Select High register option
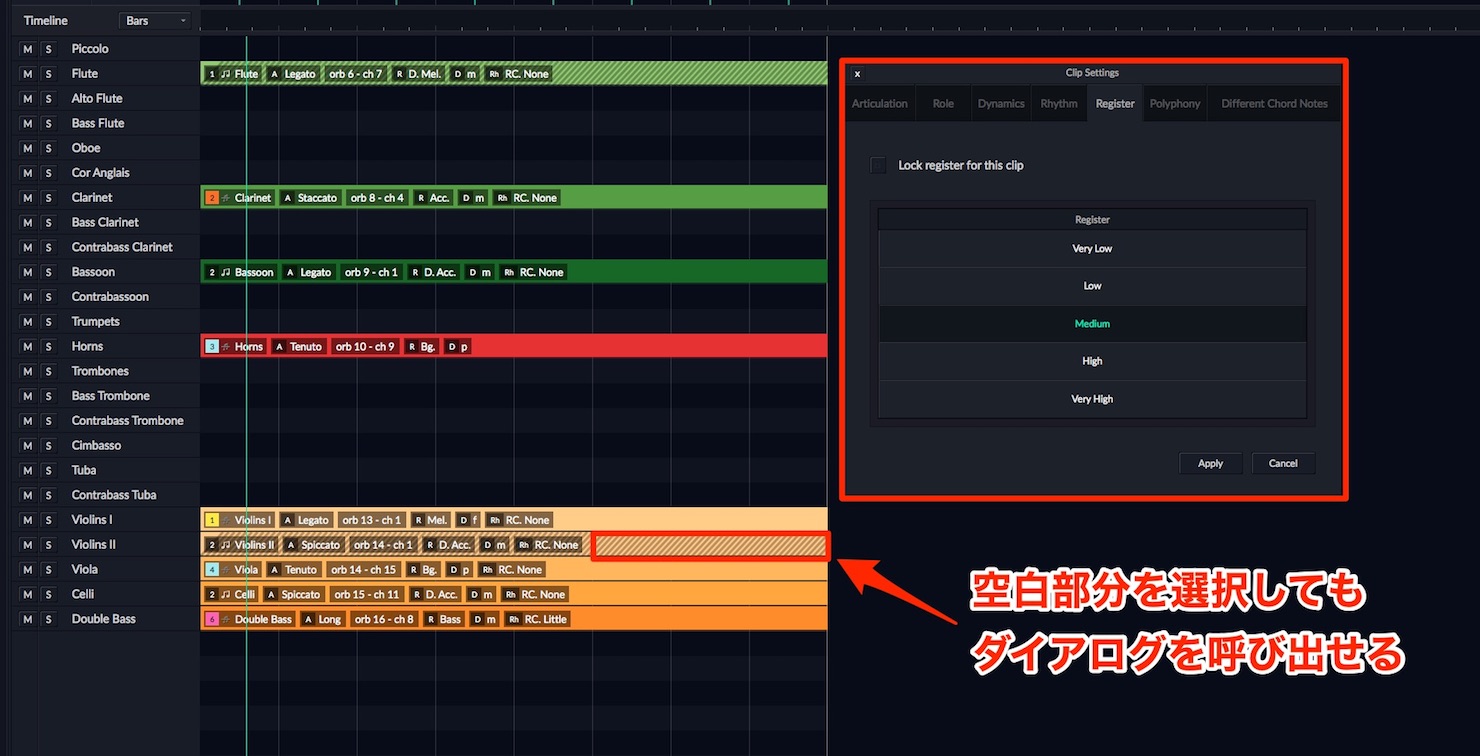 (1092, 361)
